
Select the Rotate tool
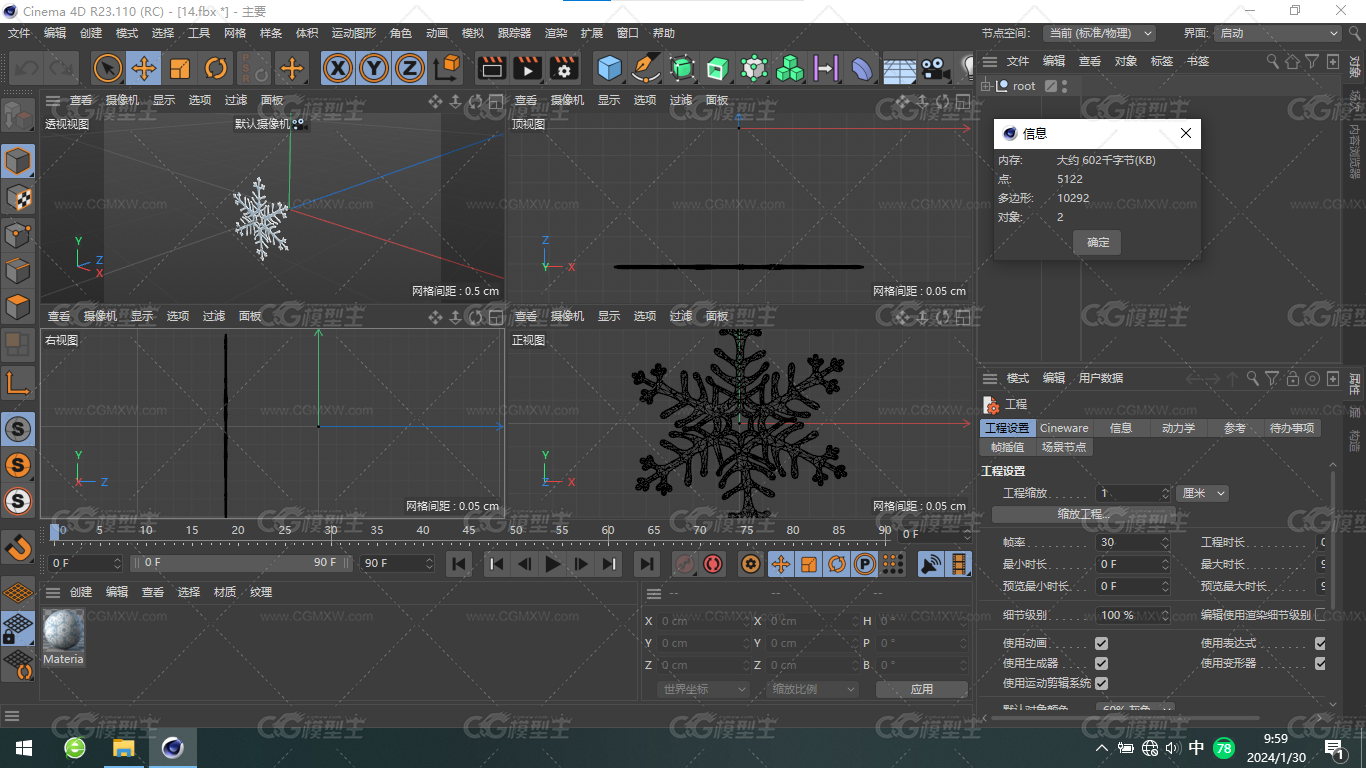(216, 68)
